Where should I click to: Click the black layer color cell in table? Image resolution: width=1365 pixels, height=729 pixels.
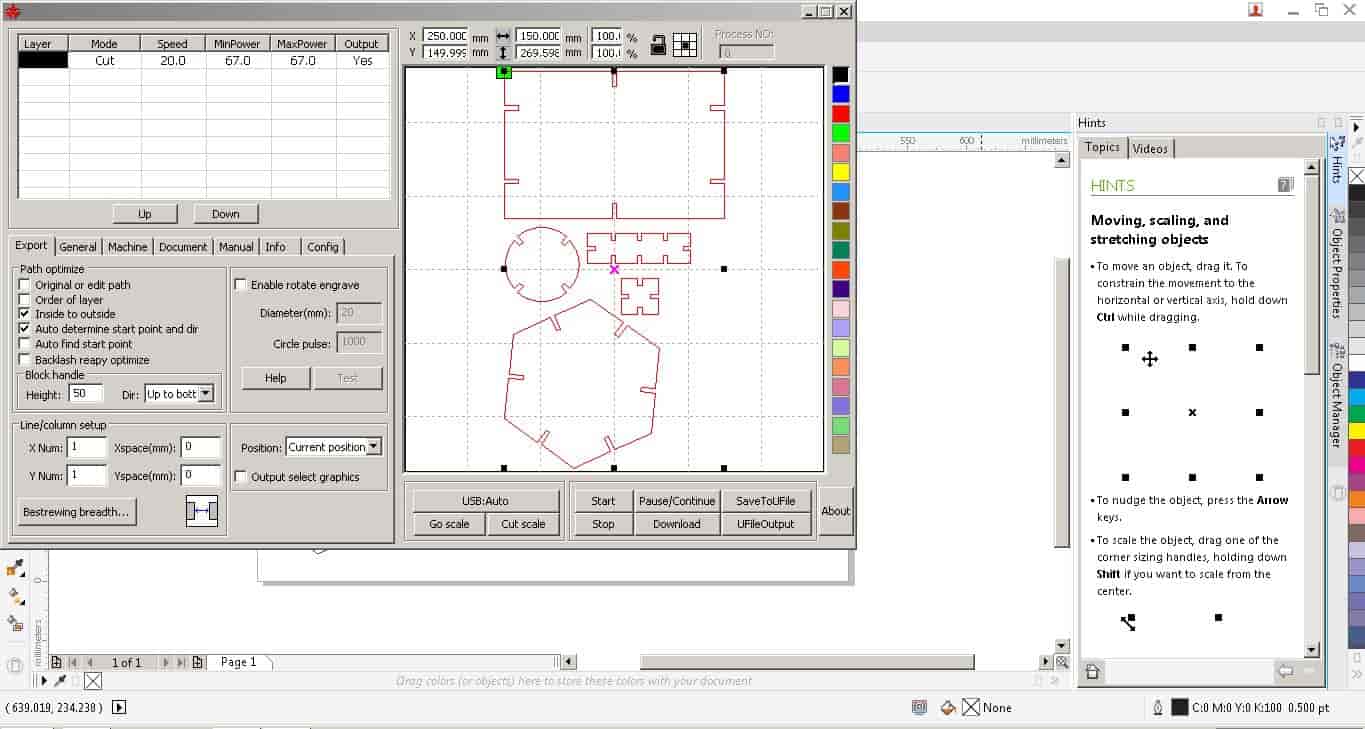click(x=43, y=61)
